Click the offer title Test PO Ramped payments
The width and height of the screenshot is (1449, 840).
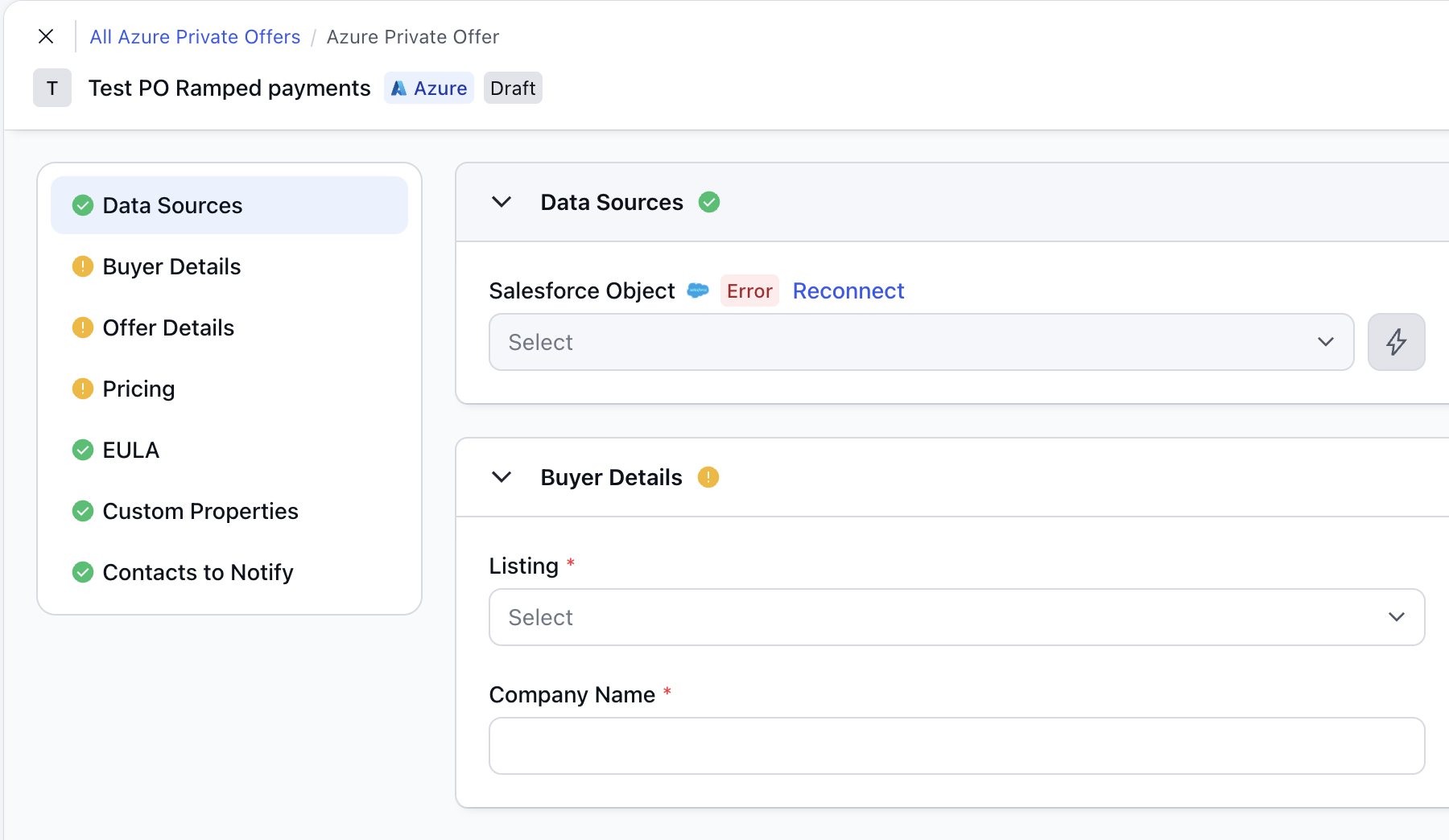coord(229,88)
